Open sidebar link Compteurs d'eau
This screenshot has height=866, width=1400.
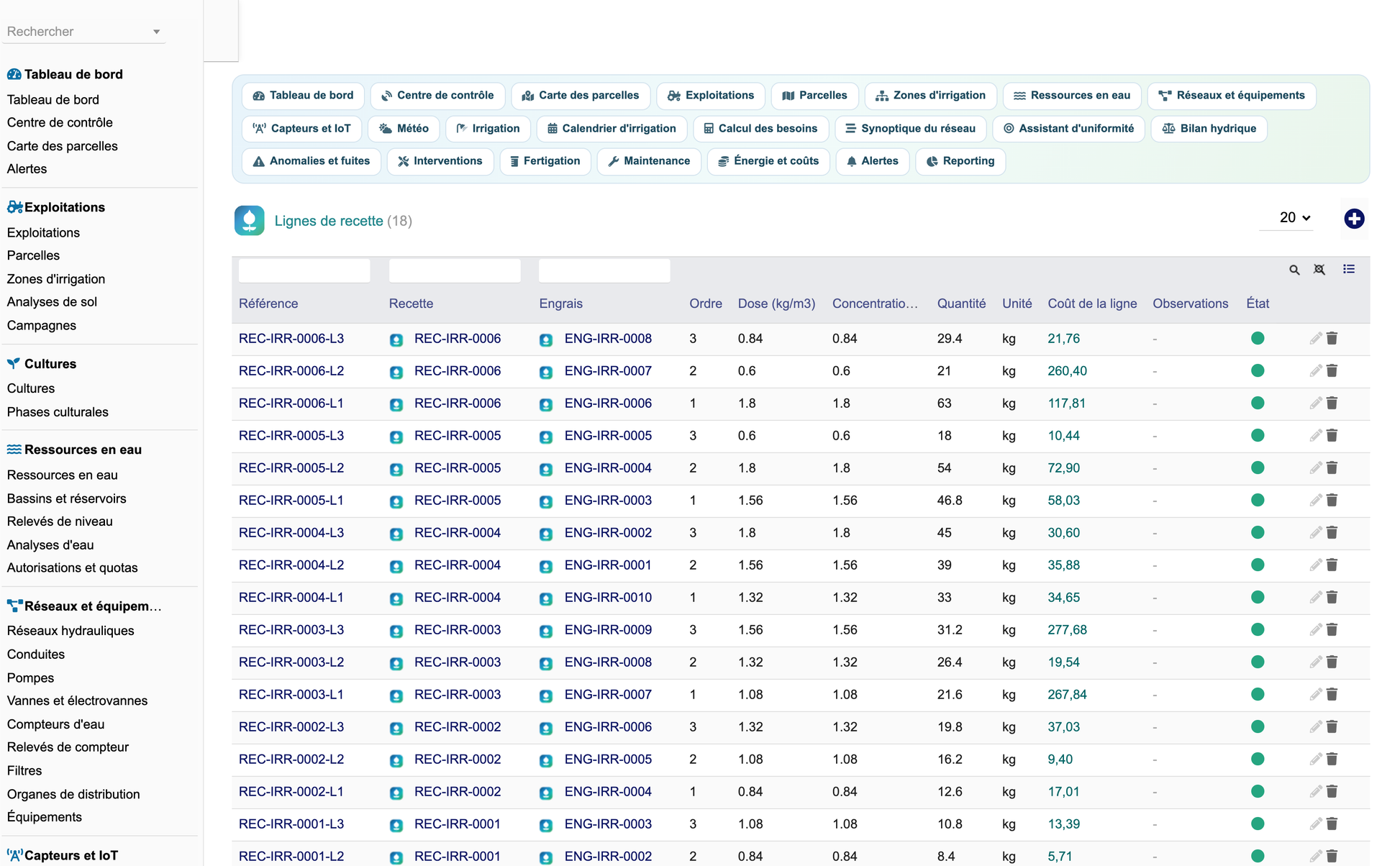pyautogui.click(x=55, y=724)
